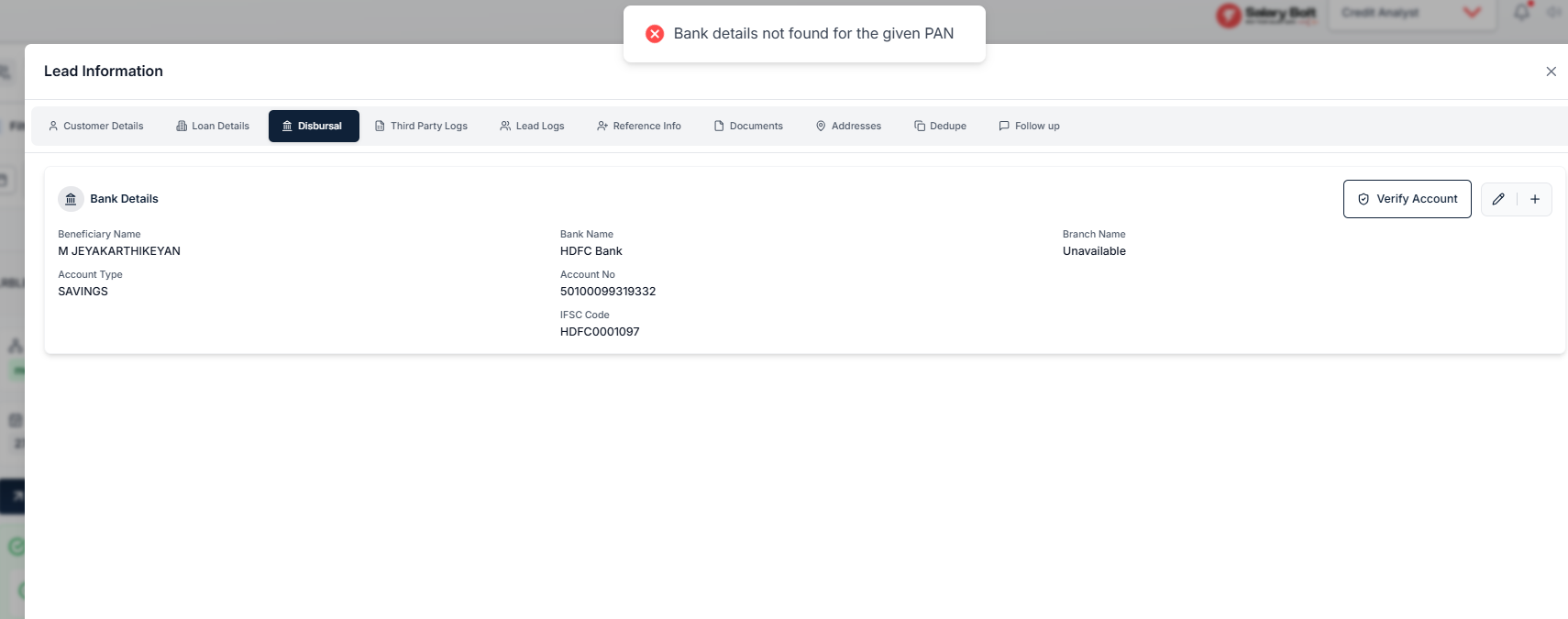Open the Credit Analyst role dropdown
Image resolution: width=1568 pixels, height=619 pixels.
pyautogui.click(x=1411, y=13)
